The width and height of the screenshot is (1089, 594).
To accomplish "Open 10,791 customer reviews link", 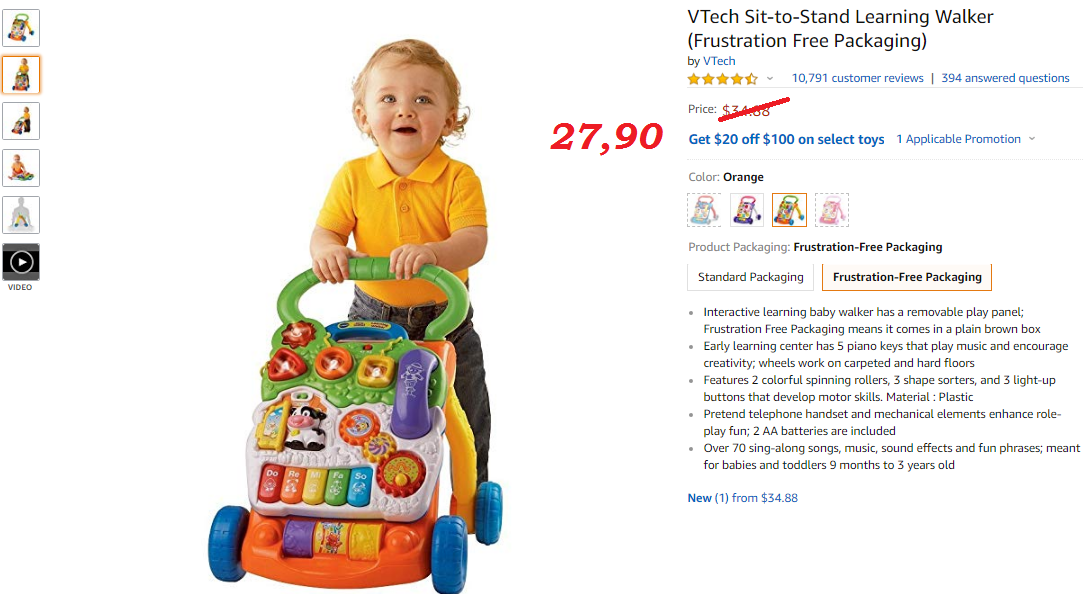I will tap(857, 79).
